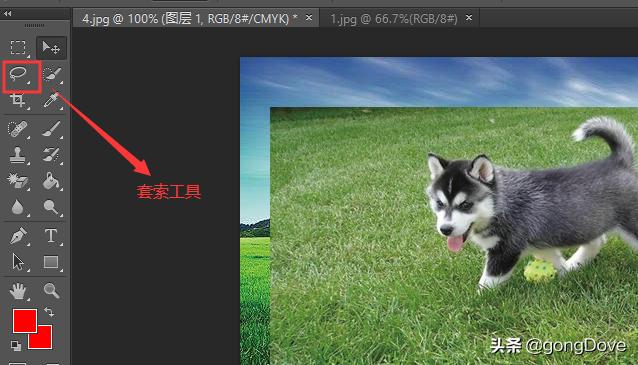Viewport: 638px width, 365px height.
Task: Select the Eyedropper tool
Action: [x=52, y=100]
